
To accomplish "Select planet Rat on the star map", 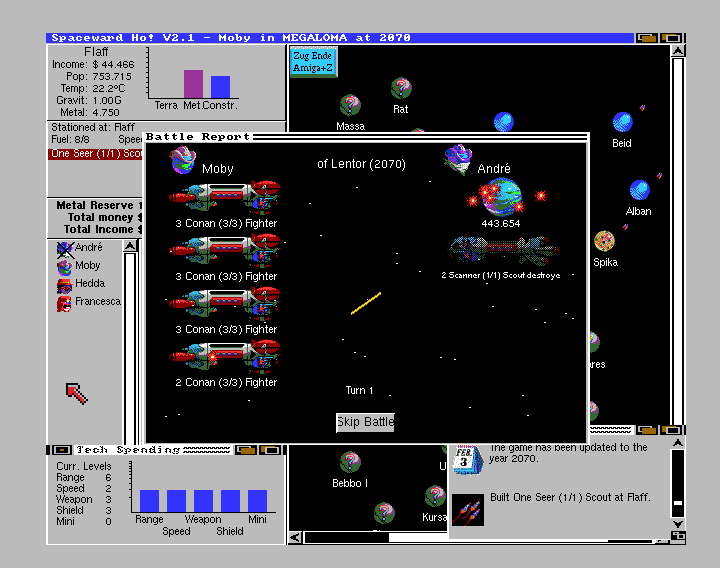I will 401,88.
